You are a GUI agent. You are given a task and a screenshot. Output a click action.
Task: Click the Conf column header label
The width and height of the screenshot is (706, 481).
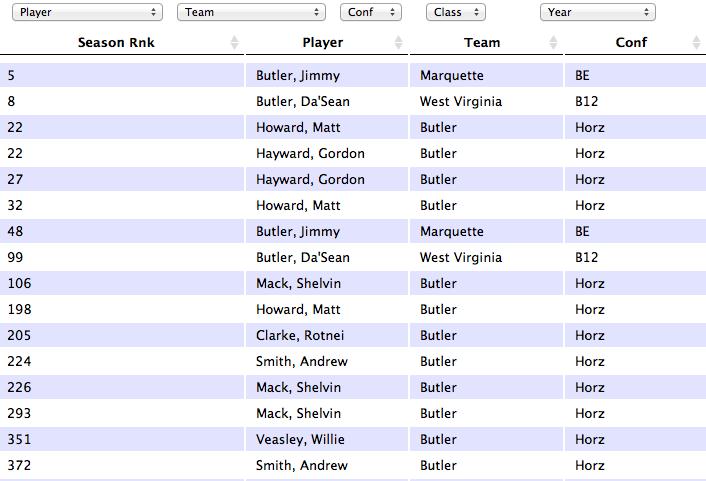point(631,43)
